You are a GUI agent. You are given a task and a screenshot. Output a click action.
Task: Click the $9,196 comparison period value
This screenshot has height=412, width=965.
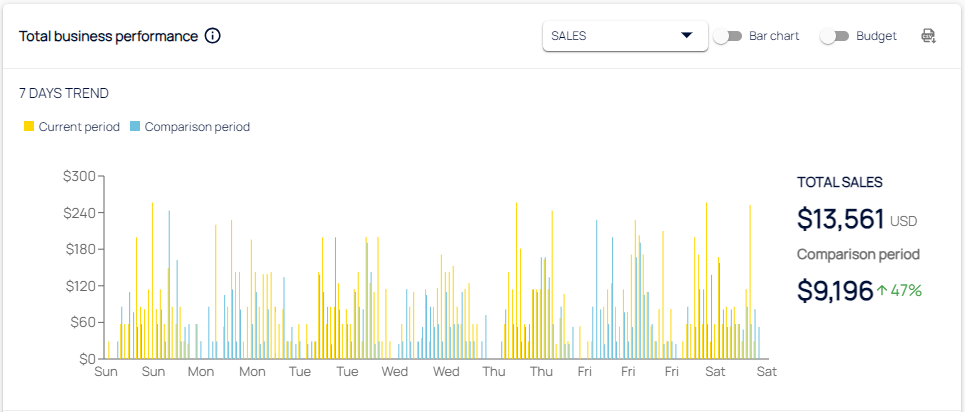tap(835, 290)
